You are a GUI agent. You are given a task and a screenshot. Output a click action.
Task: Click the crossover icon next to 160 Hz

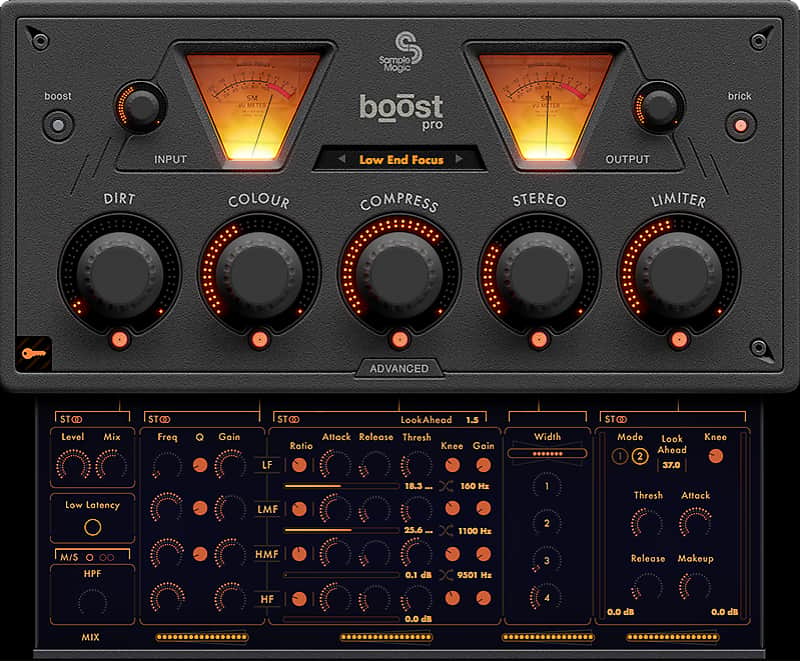(446, 486)
